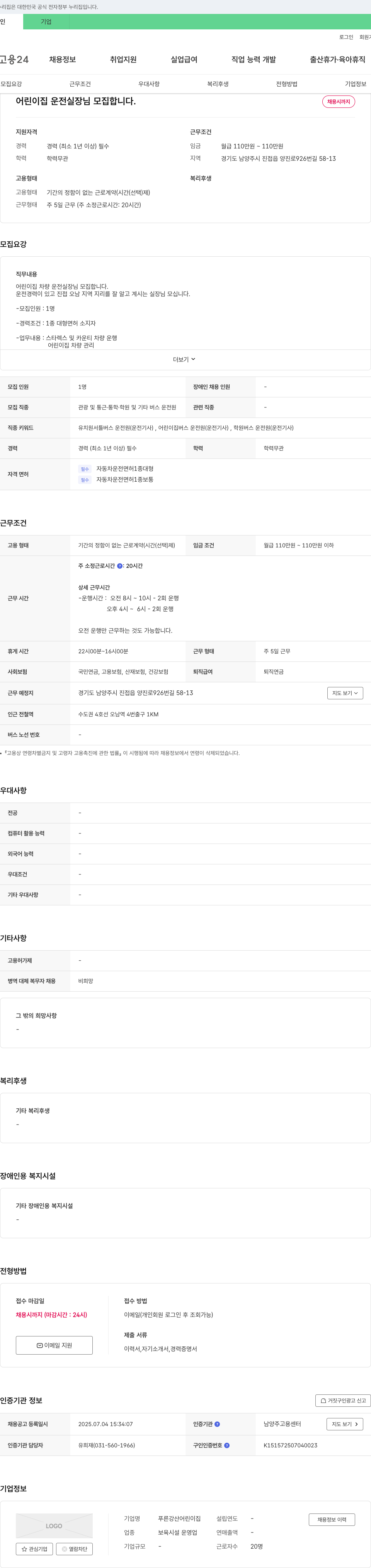This screenshot has width=371, height=1568.
Task: Open the 출산휴가·육아휴직 menu
Action: pos(337,59)
